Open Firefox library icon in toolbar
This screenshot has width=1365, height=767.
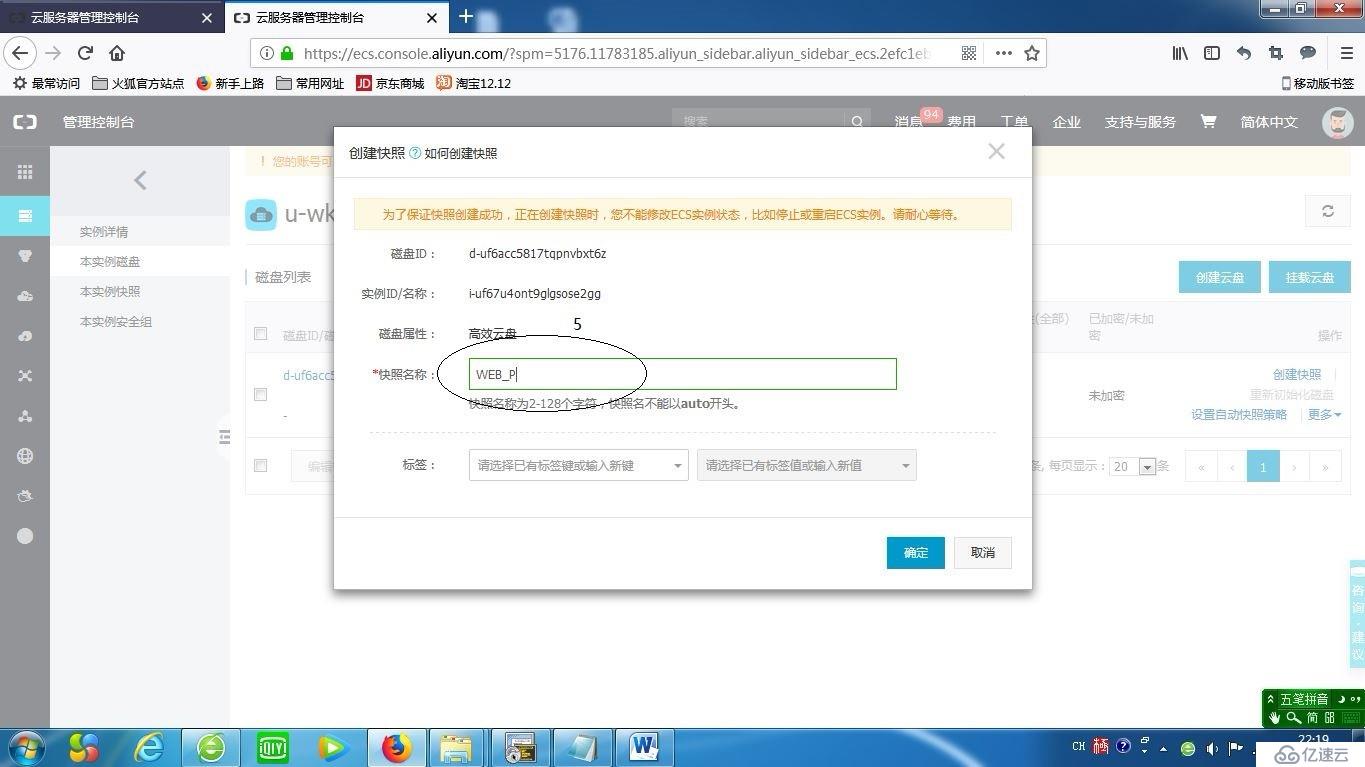coord(1181,53)
